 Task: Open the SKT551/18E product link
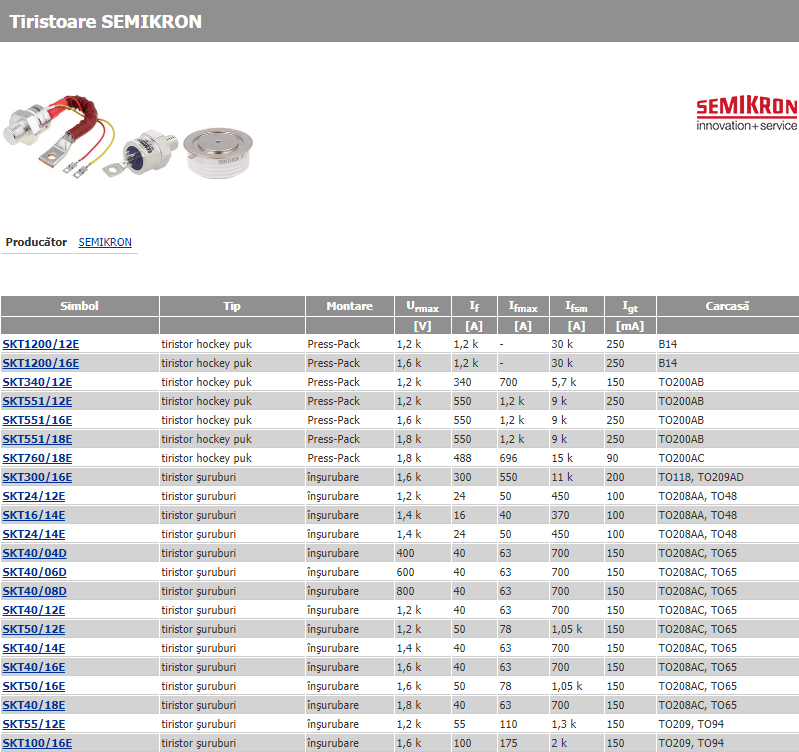coord(37,439)
